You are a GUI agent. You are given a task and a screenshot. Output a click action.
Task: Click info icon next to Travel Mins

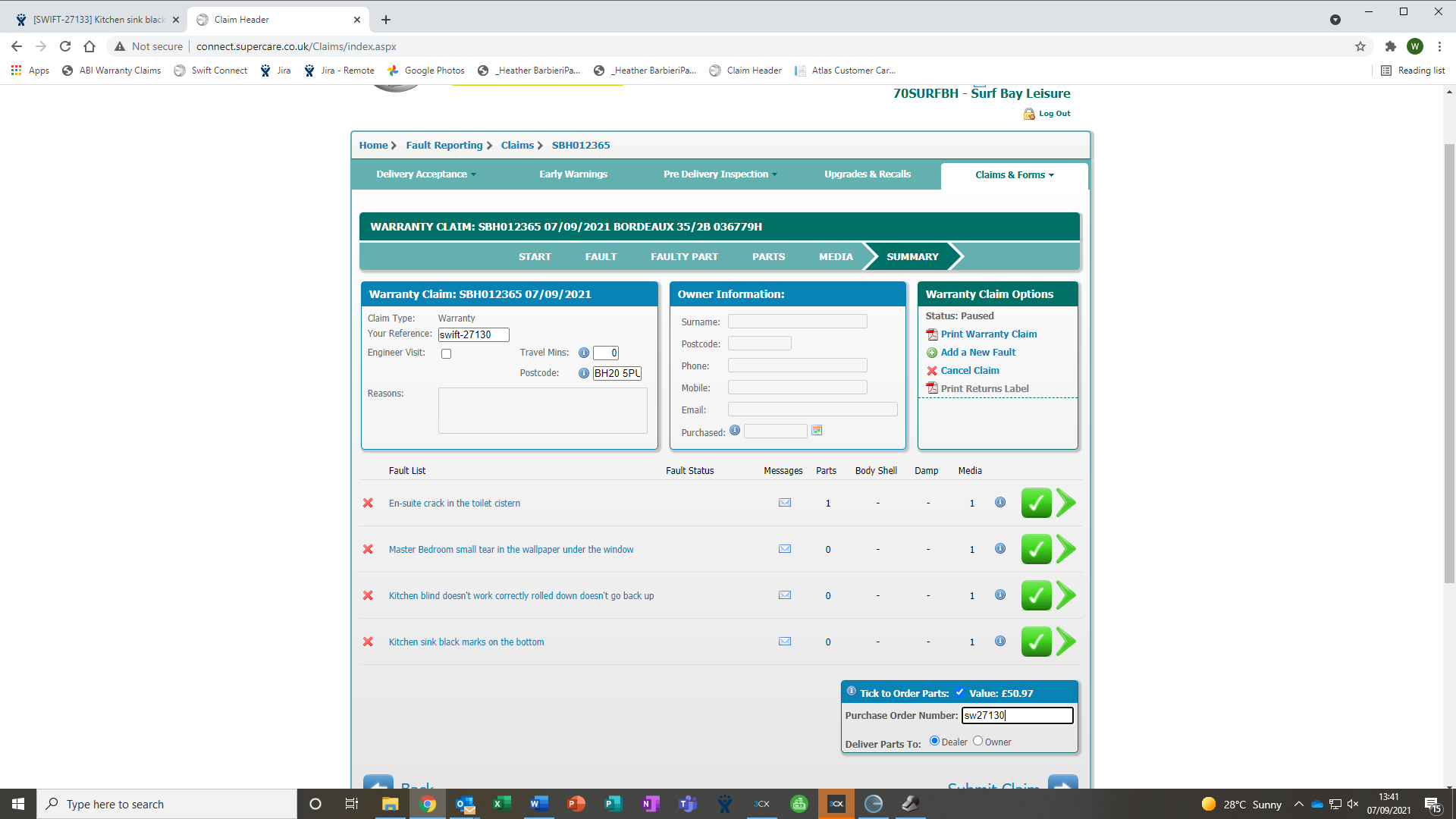584,353
